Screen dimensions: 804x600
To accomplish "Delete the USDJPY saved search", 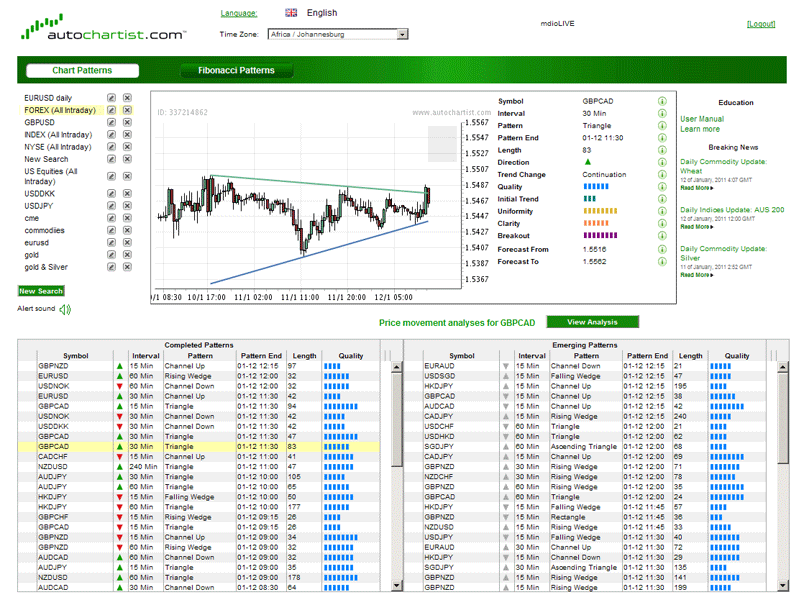I will (x=127, y=206).
